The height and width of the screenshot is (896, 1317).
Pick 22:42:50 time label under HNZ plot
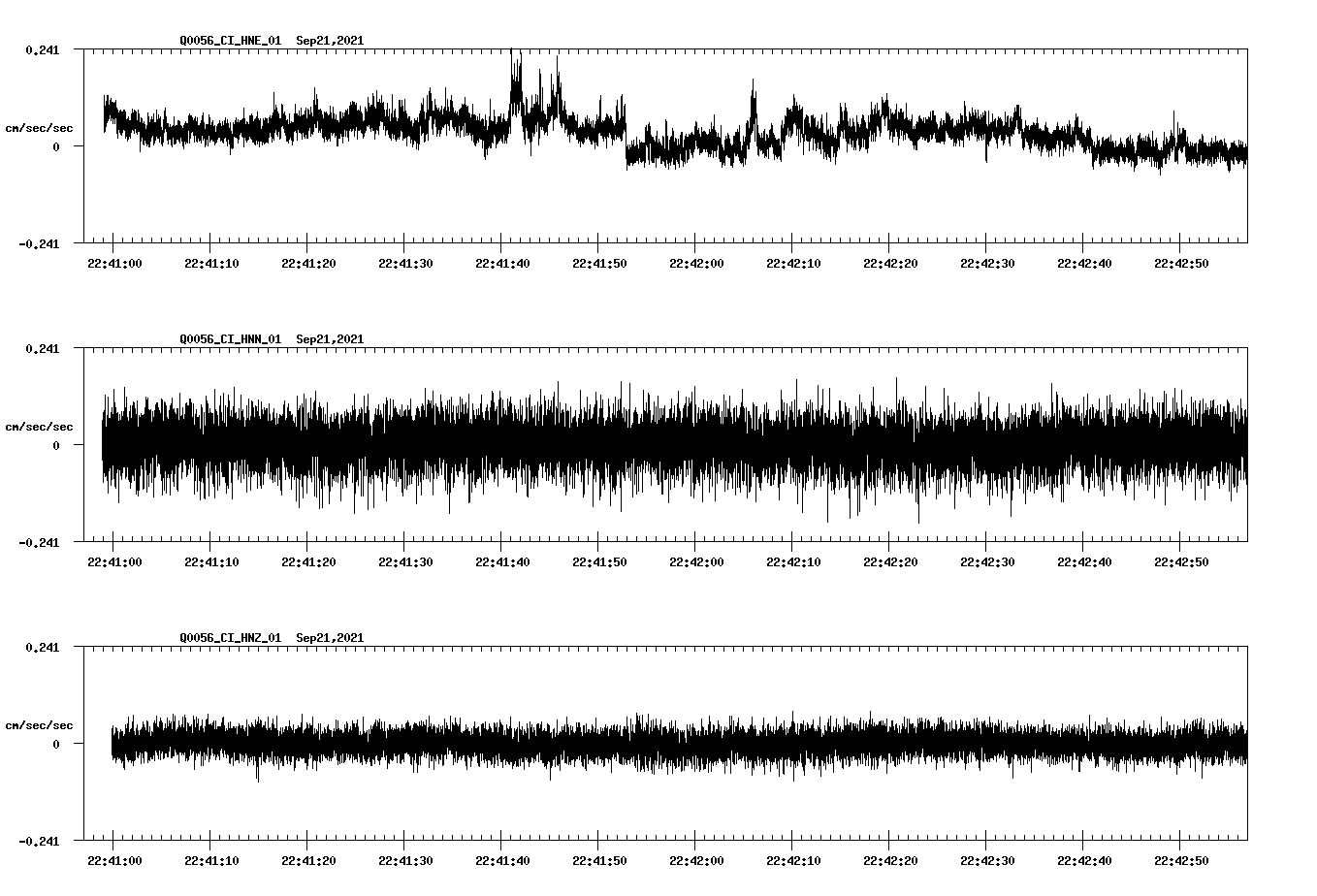[x=1181, y=860]
